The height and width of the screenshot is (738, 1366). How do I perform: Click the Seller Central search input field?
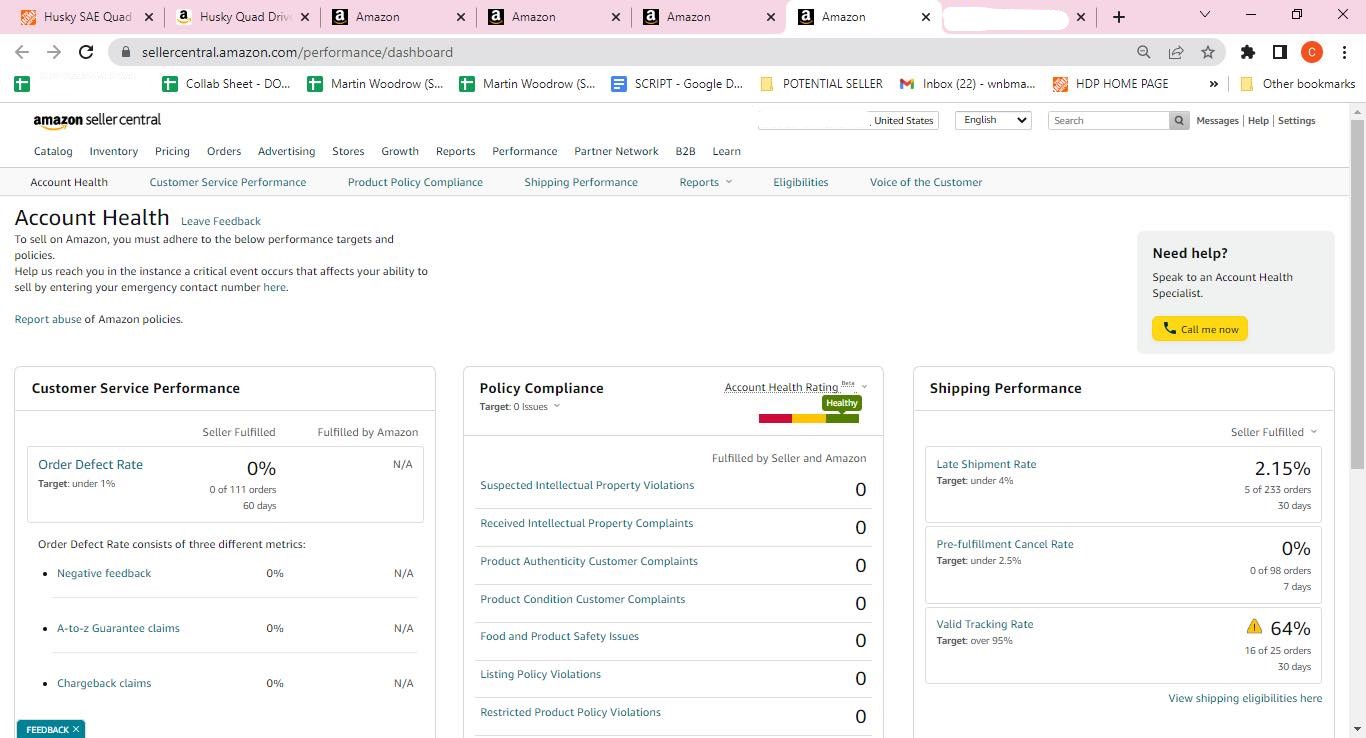pos(1109,120)
